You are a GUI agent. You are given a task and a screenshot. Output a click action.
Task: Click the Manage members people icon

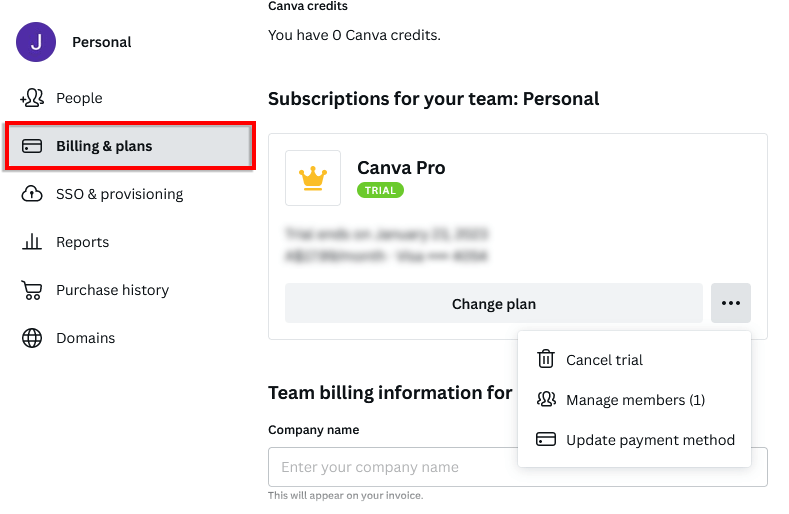pos(546,400)
